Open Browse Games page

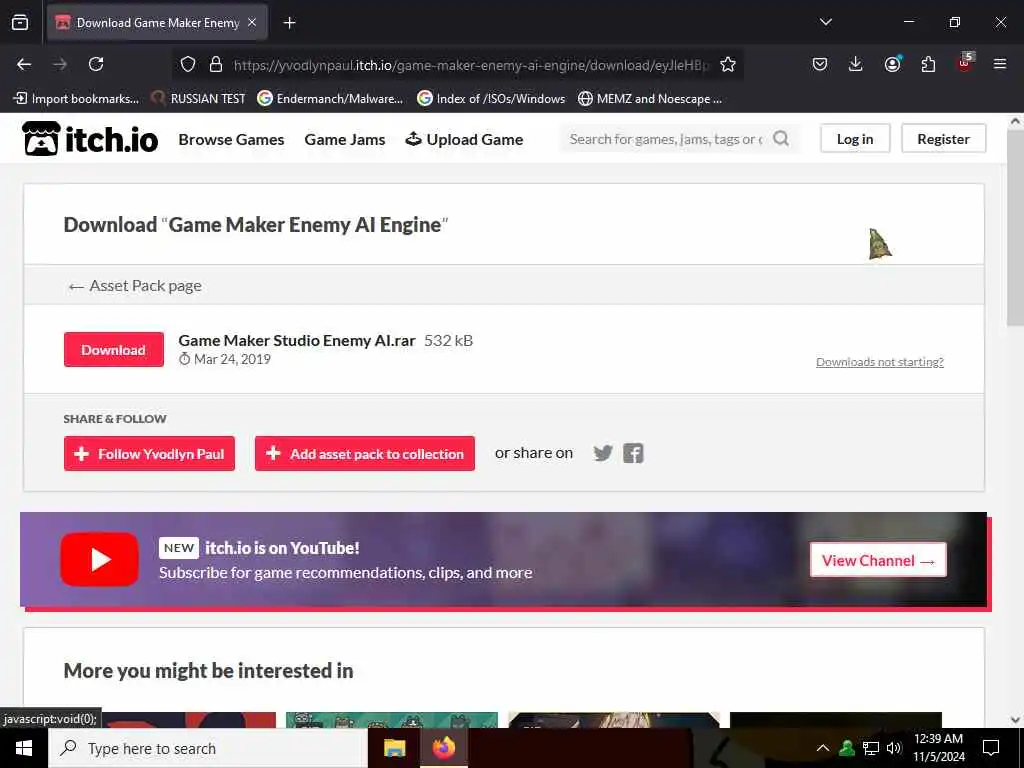click(231, 139)
